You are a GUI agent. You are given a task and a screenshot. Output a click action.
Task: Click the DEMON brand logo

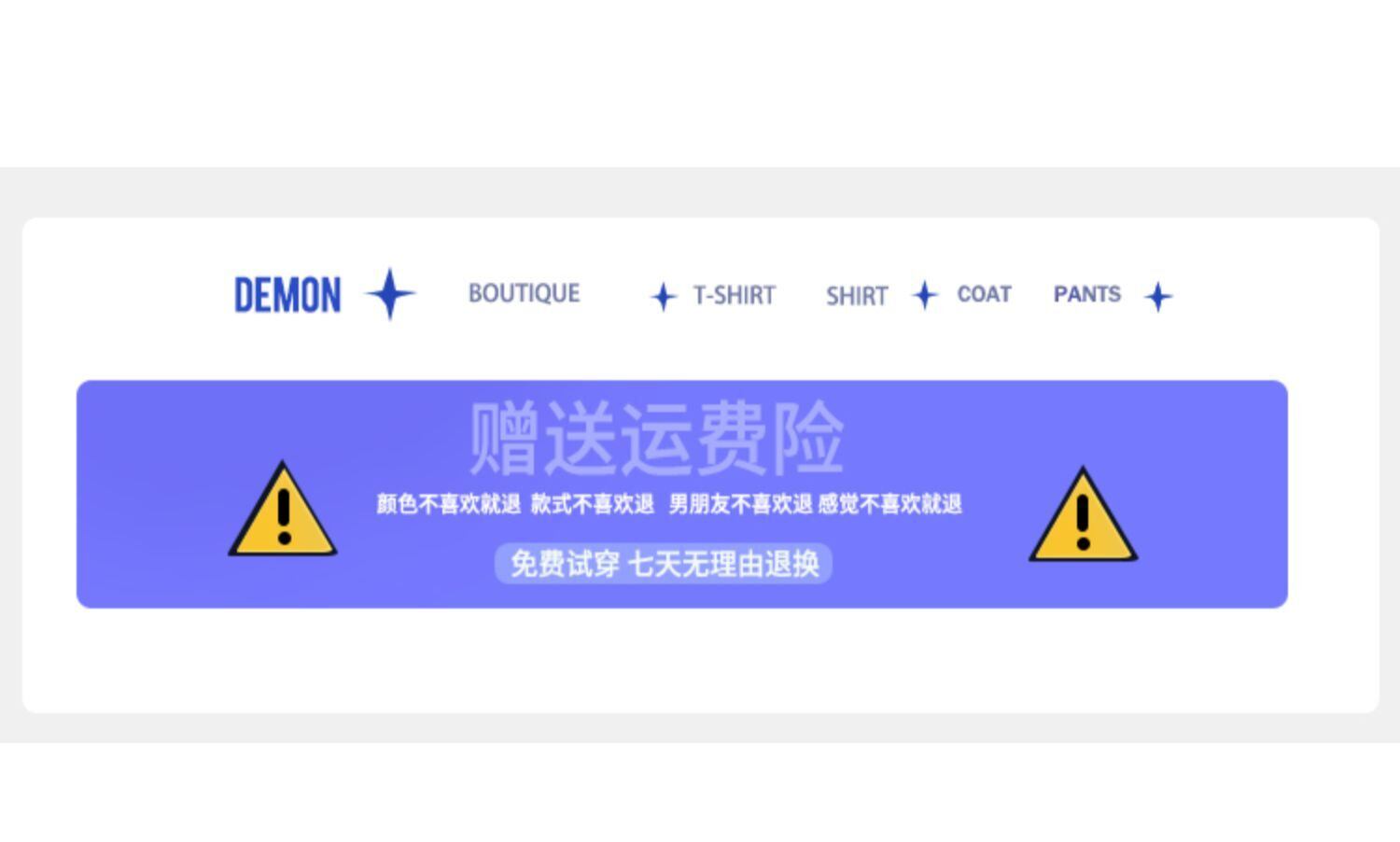point(287,295)
